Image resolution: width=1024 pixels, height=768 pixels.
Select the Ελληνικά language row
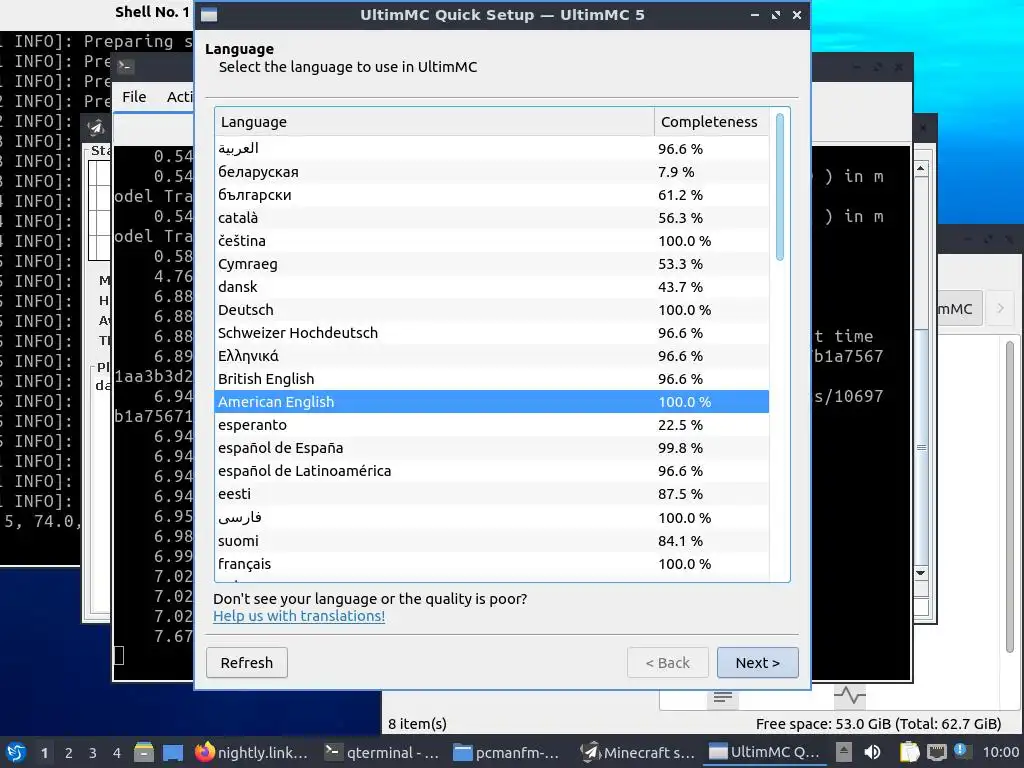(492, 356)
